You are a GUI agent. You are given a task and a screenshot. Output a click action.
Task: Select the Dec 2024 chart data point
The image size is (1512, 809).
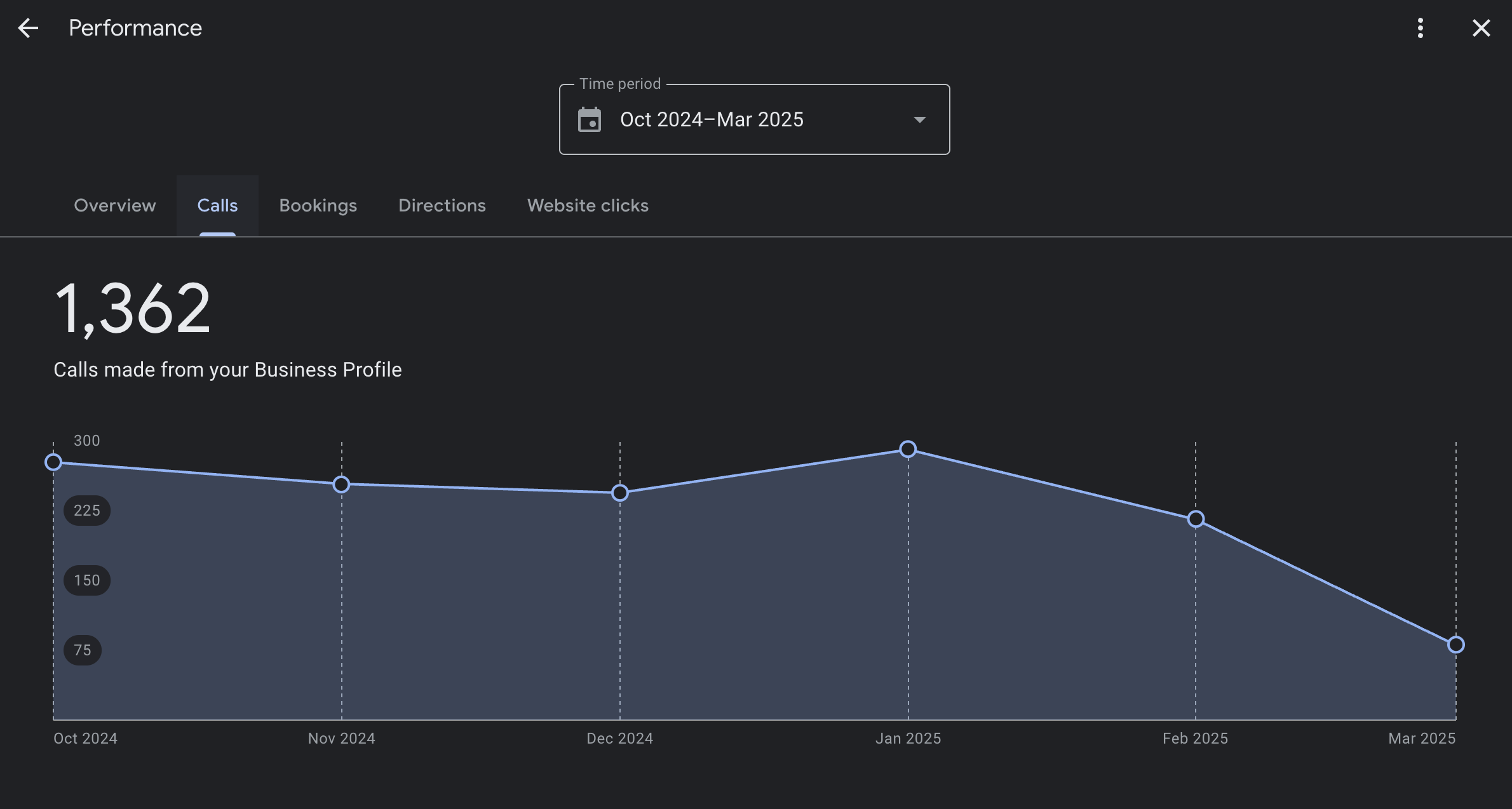coord(620,493)
